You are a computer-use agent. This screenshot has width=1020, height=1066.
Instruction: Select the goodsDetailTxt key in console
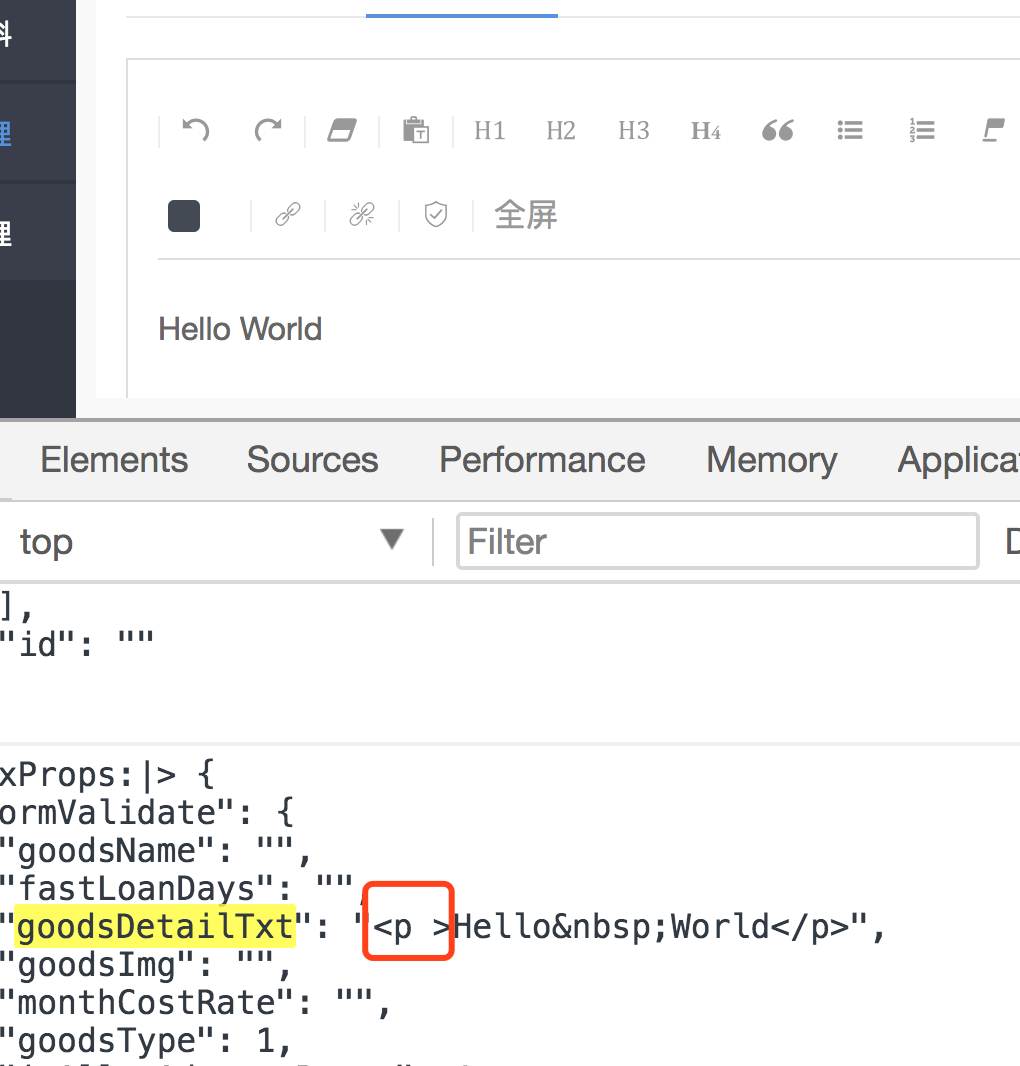pos(155,927)
